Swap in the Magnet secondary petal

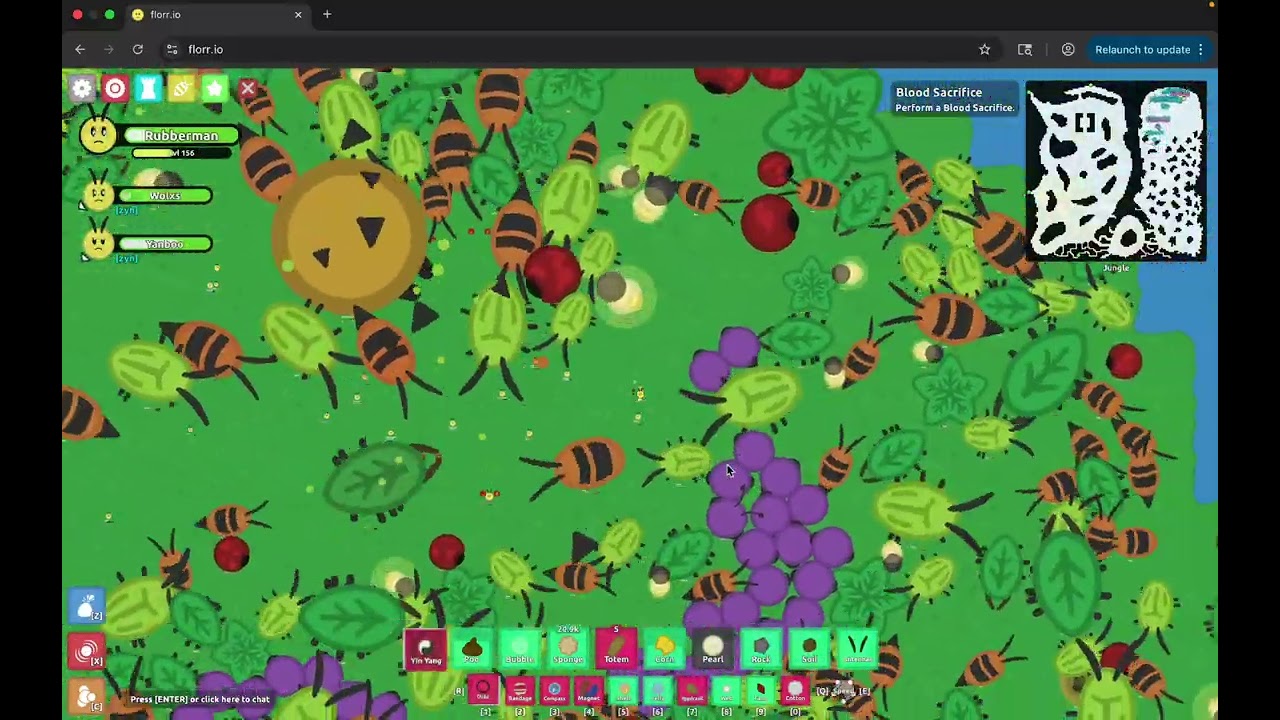pyautogui.click(x=588, y=690)
